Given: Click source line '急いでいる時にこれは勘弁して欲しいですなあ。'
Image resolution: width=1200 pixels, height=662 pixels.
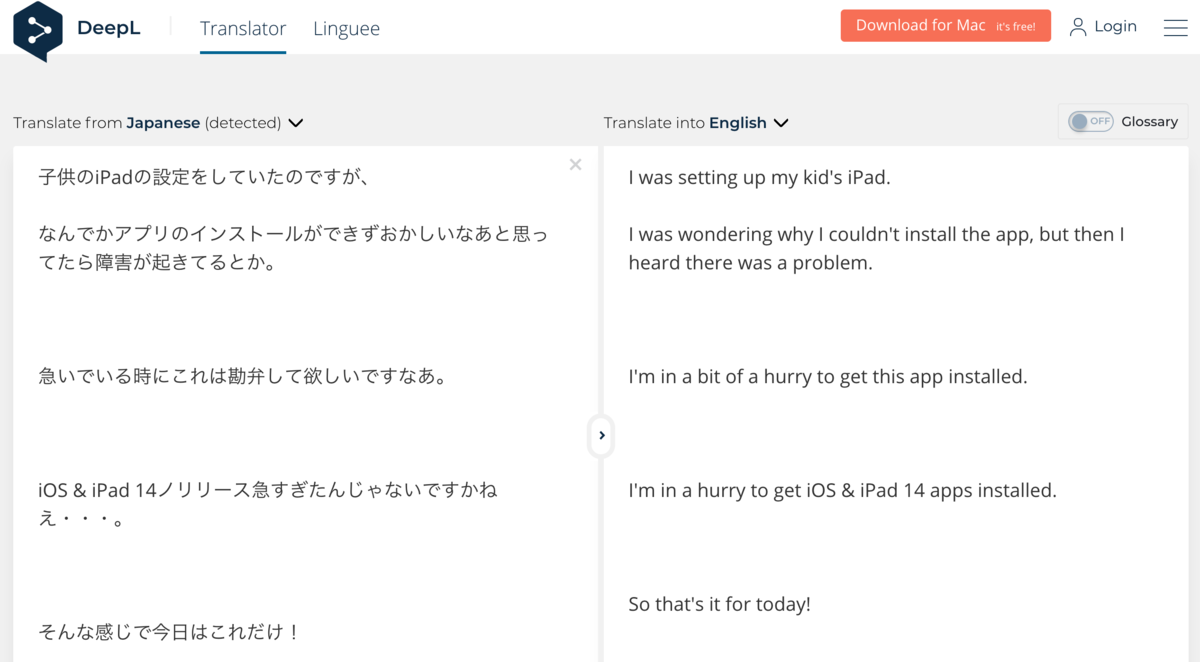Looking at the screenshot, I should pos(243,377).
